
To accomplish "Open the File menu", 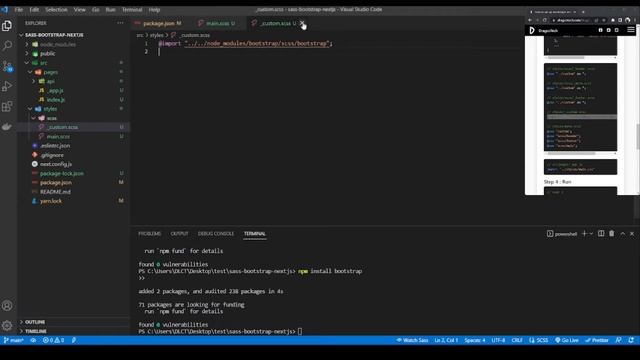I will pyautogui.click(x=18, y=9).
